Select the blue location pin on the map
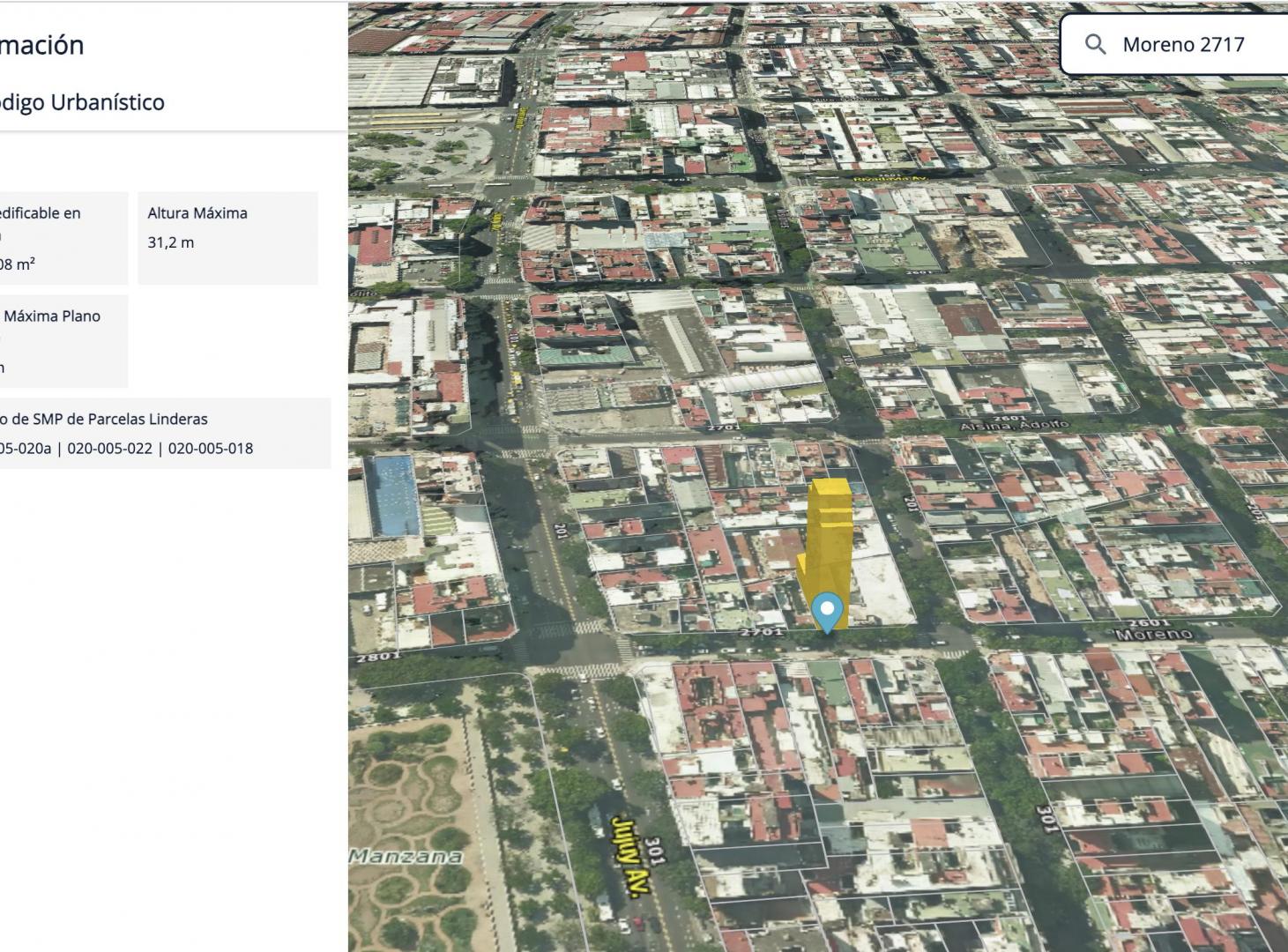1288x952 pixels. [827, 613]
